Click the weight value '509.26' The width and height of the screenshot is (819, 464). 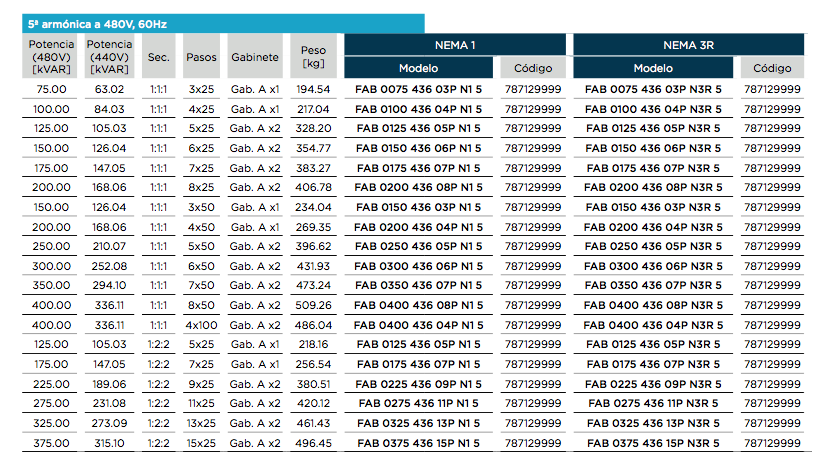(313, 305)
